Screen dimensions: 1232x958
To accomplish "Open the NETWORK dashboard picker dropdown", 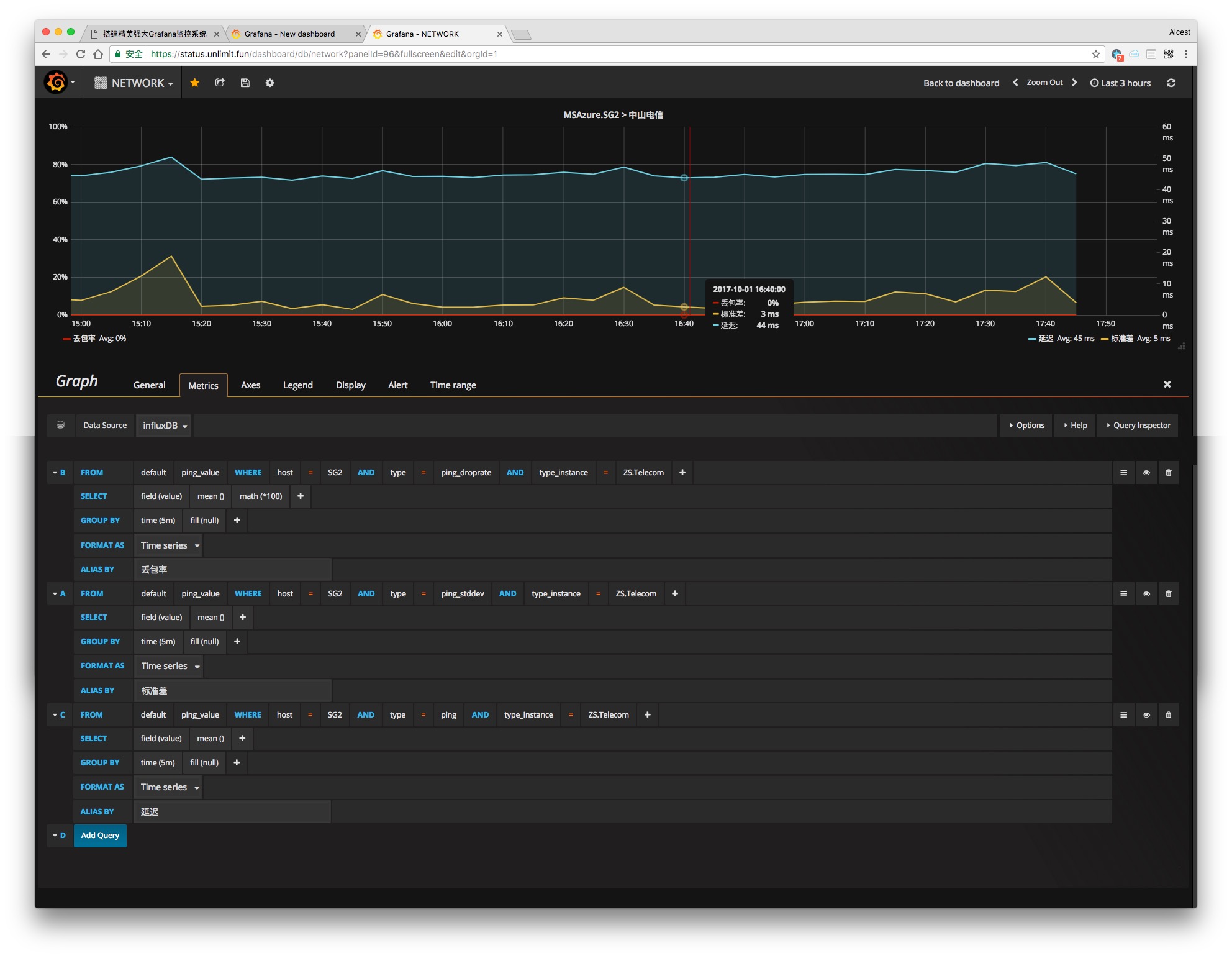I will pos(134,83).
